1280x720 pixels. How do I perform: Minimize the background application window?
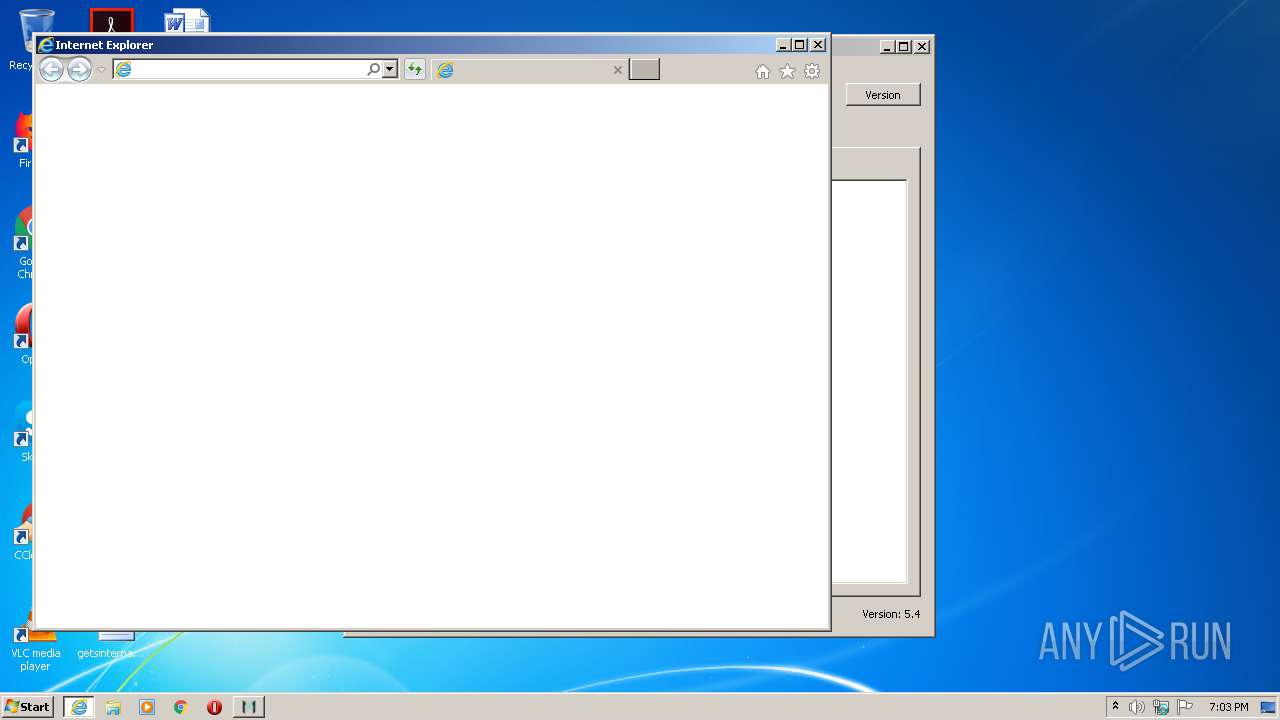pyautogui.click(x=887, y=46)
